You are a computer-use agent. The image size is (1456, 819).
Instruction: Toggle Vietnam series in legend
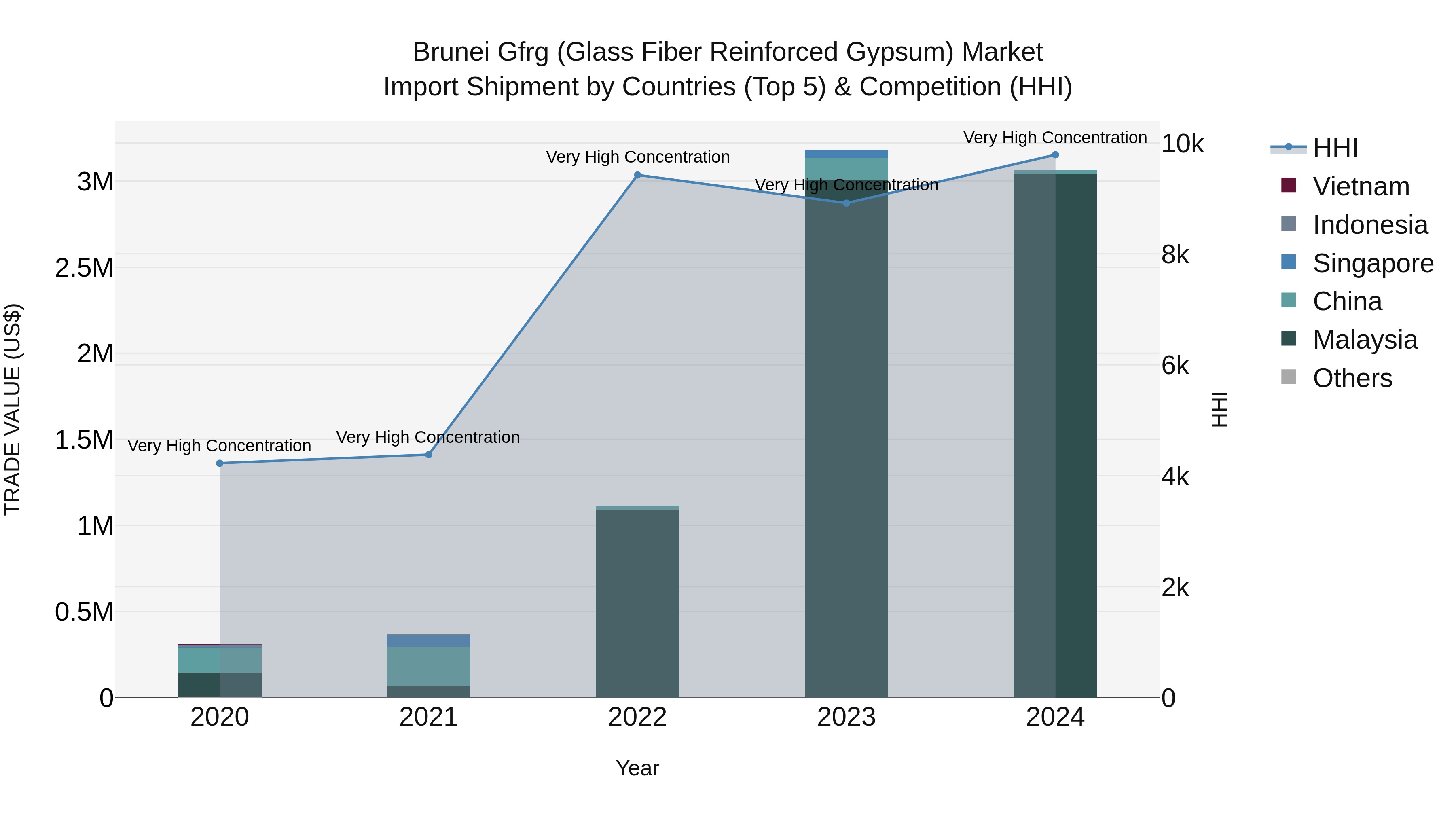[x=1345, y=186]
